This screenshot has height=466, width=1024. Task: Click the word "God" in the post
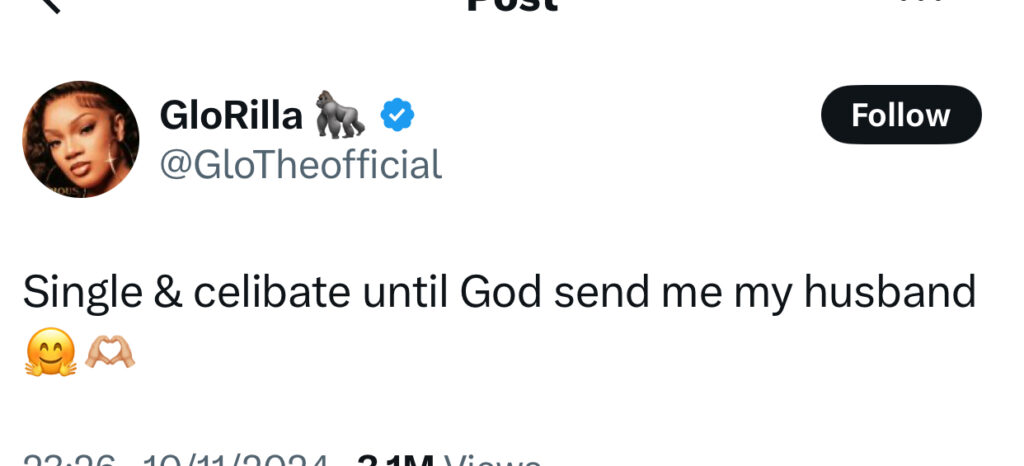point(500,292)
